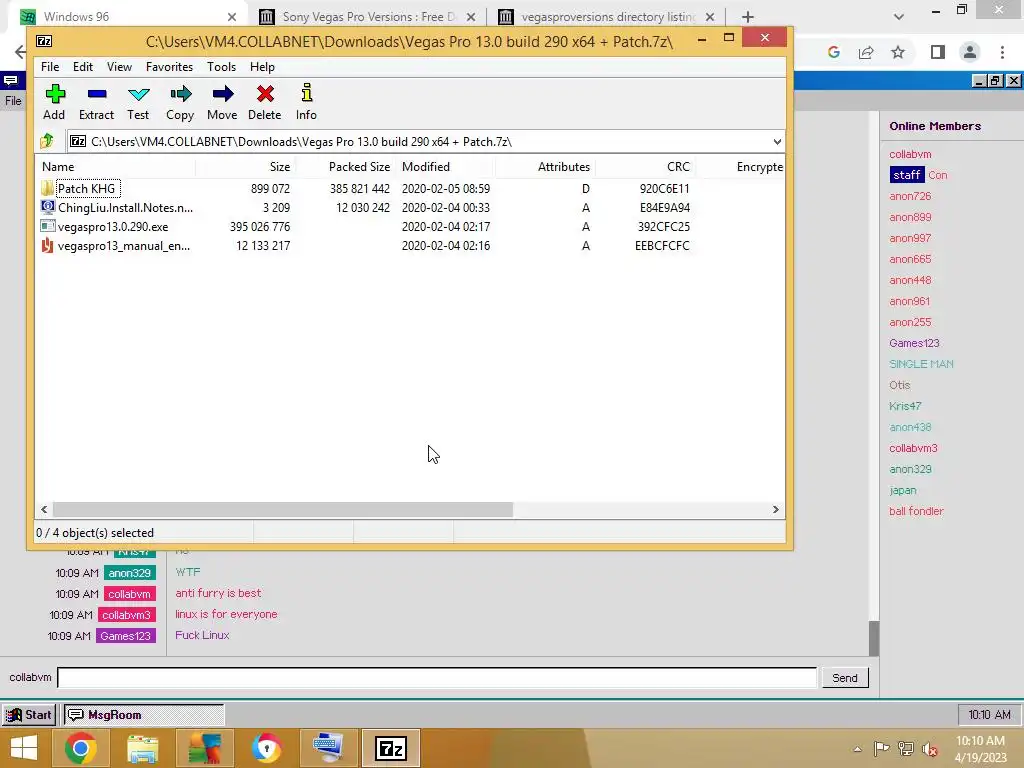Click the Windows 96 Start button

pos(29,714)
